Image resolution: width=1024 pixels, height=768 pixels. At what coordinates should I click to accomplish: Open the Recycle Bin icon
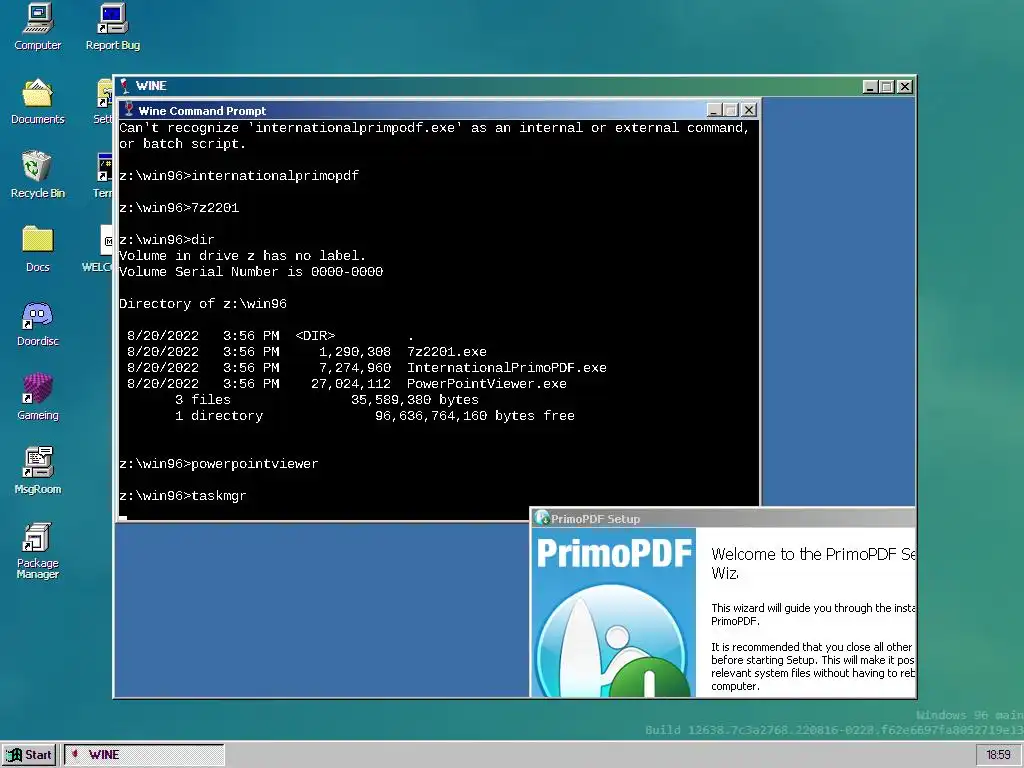[38, 175]
